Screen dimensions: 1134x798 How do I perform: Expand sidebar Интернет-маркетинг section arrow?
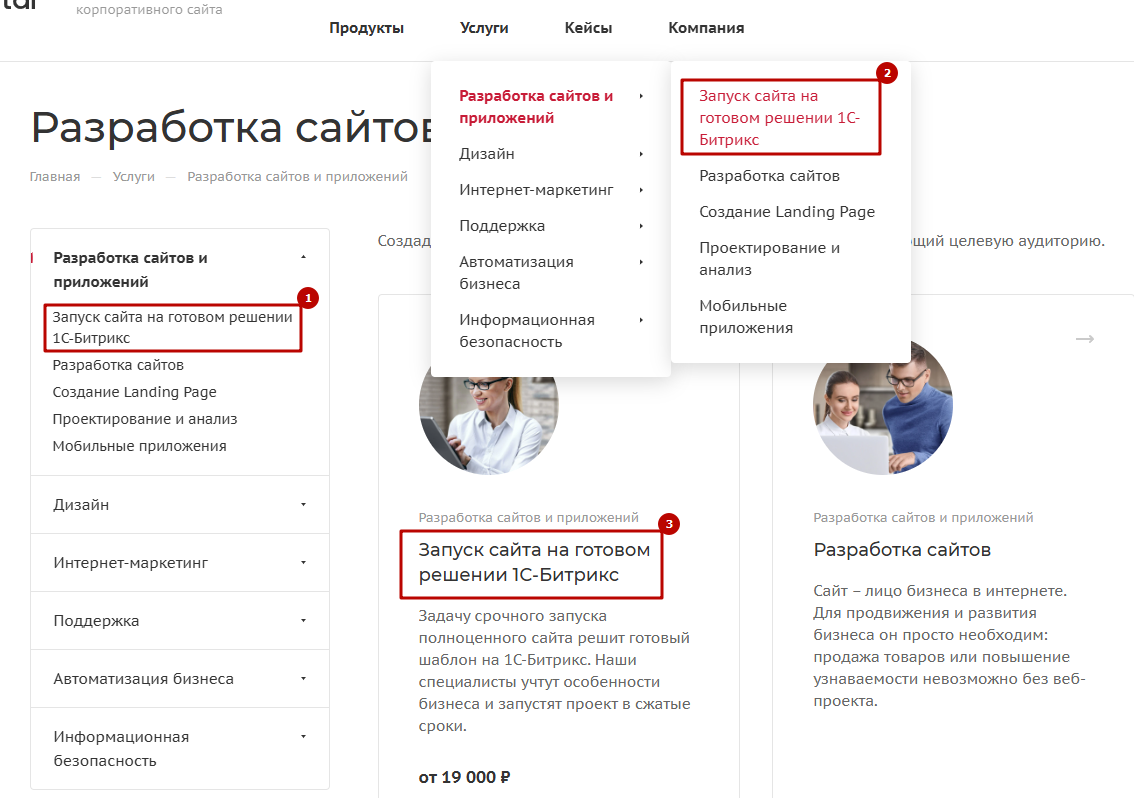(304, 562)
